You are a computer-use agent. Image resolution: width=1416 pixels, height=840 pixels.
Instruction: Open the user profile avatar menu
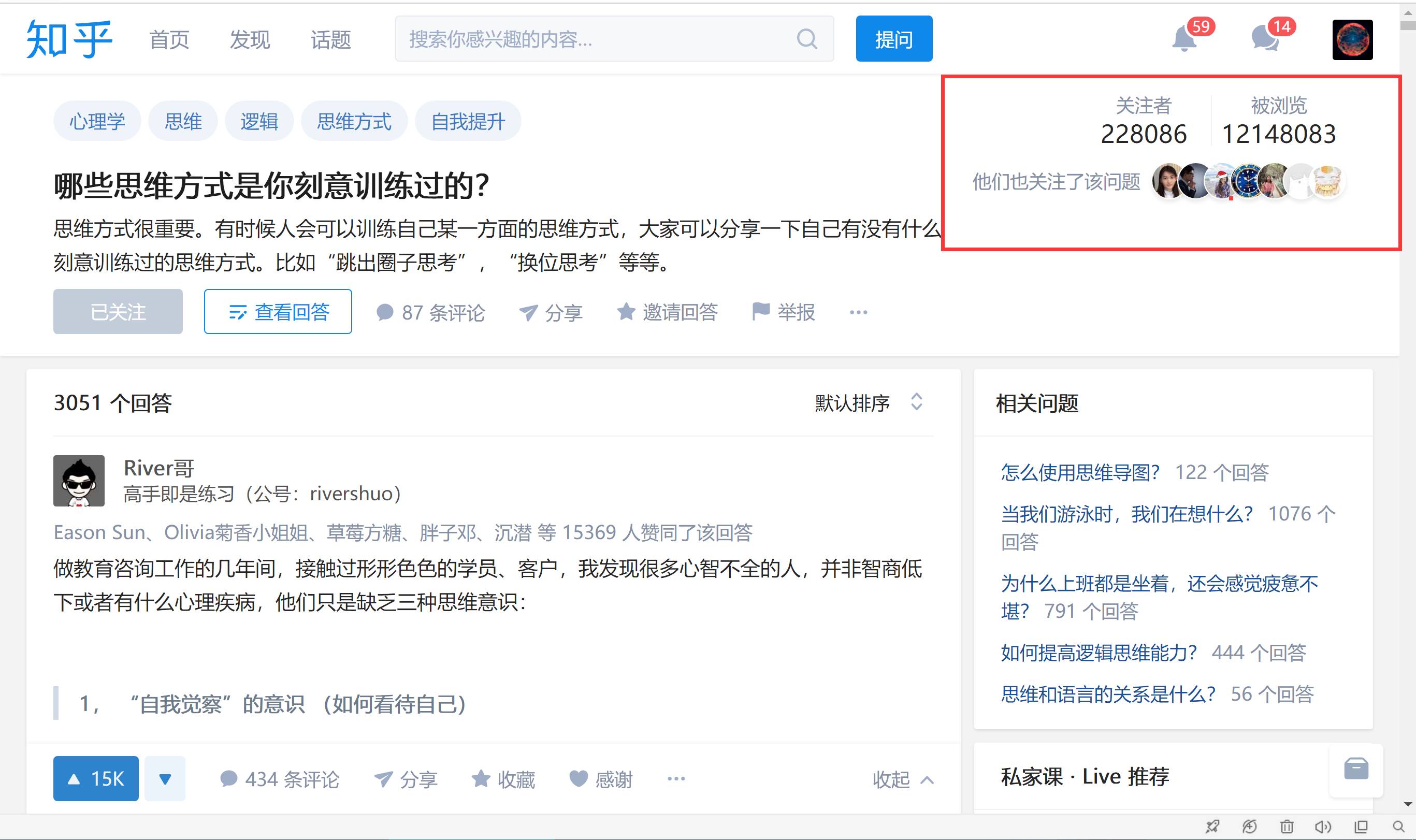[1352, 40]
